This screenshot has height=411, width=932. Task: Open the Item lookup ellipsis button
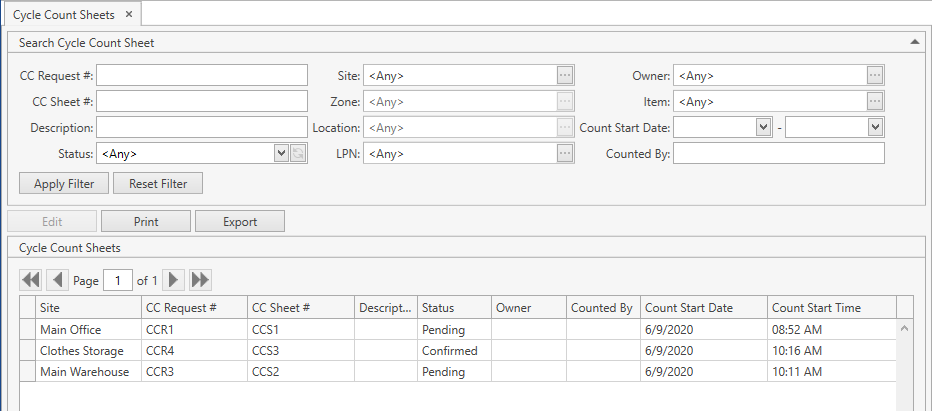875,102
